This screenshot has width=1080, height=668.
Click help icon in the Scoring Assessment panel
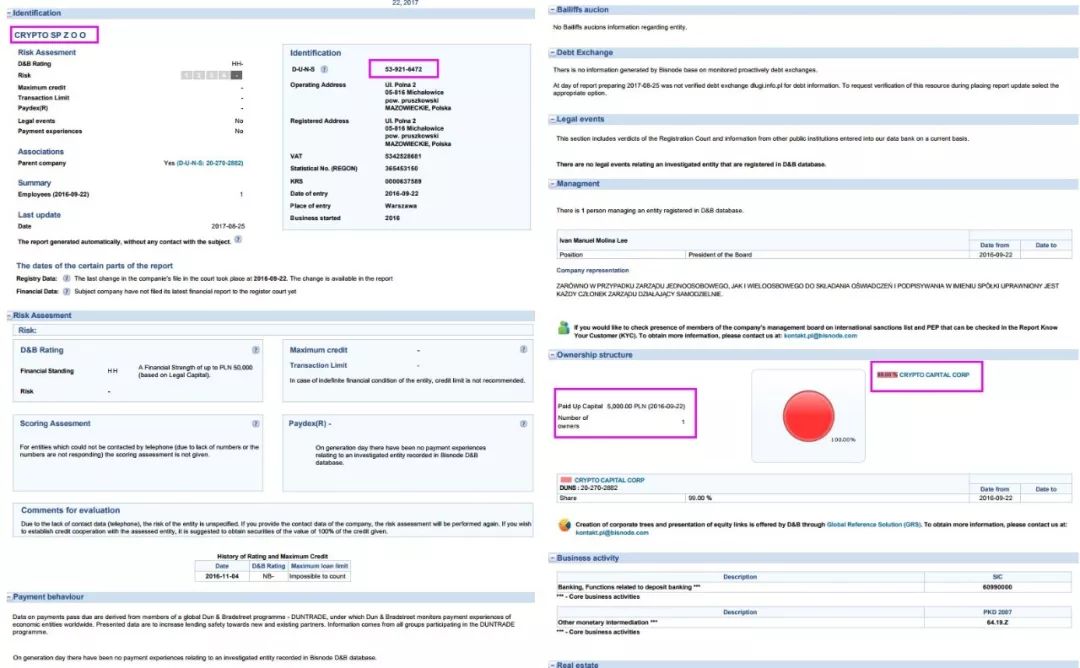click(x=256, y=424)
